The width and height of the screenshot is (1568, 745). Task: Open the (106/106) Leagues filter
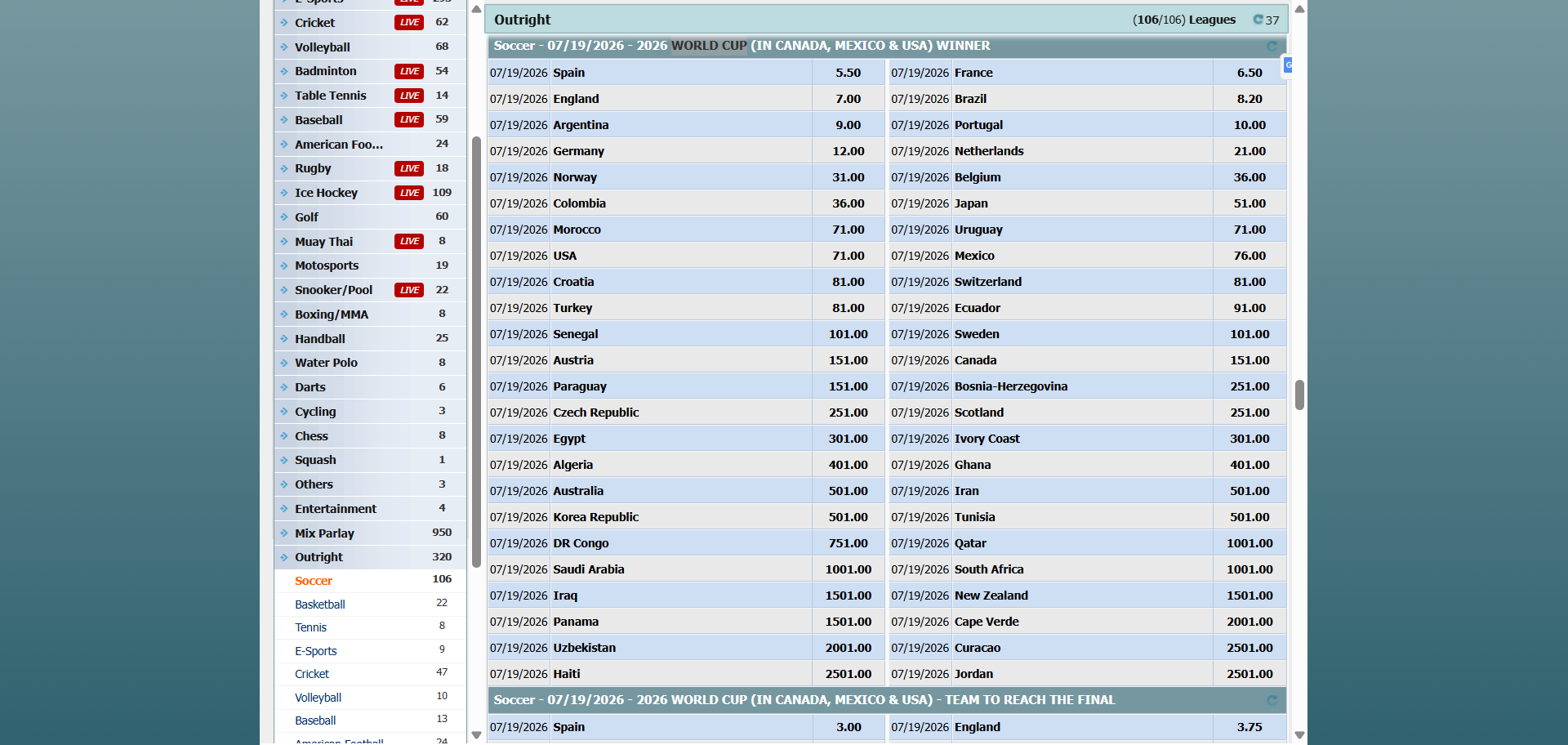[1184, 20]
